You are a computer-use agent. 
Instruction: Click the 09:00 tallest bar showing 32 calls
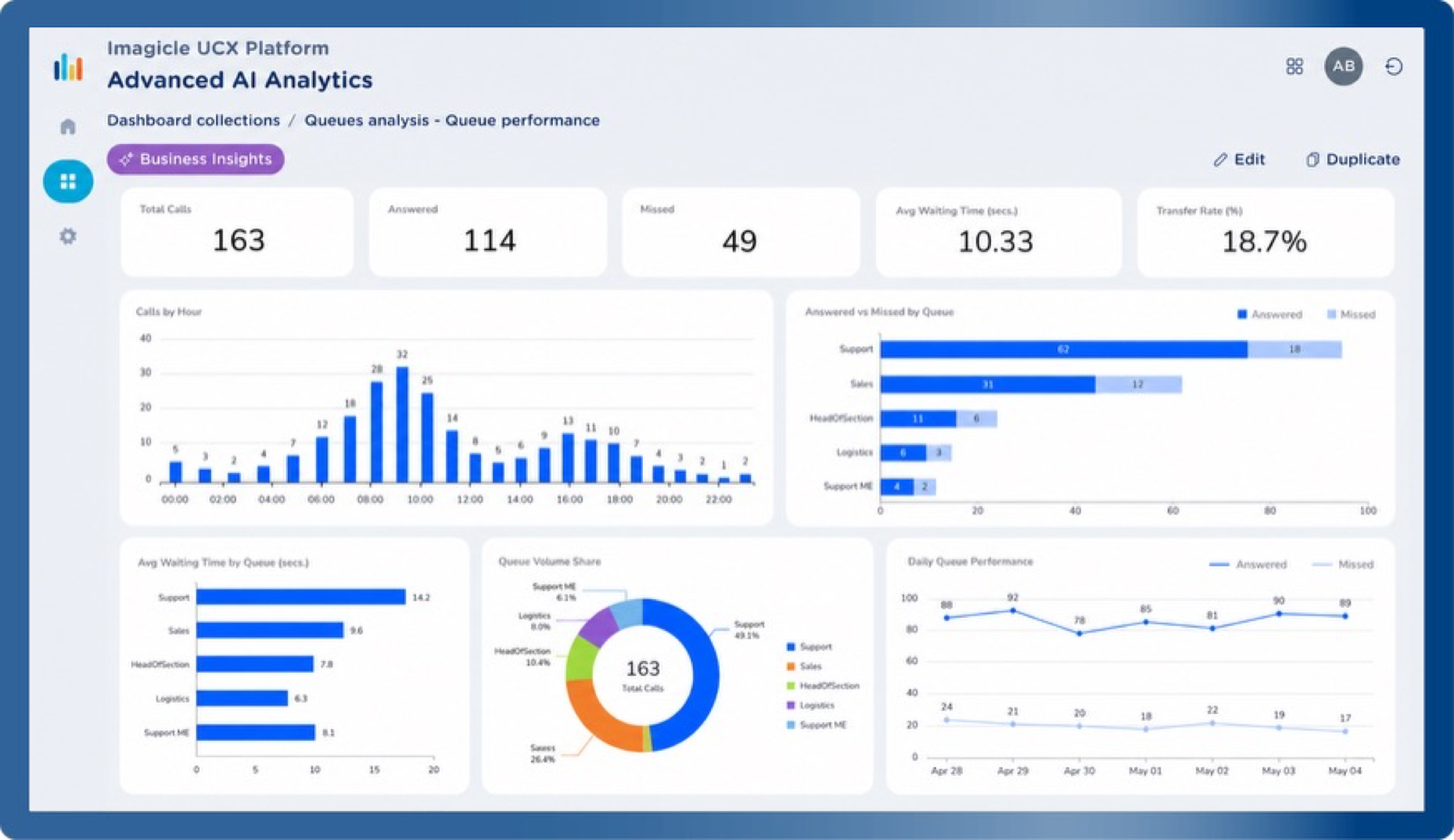402,424
